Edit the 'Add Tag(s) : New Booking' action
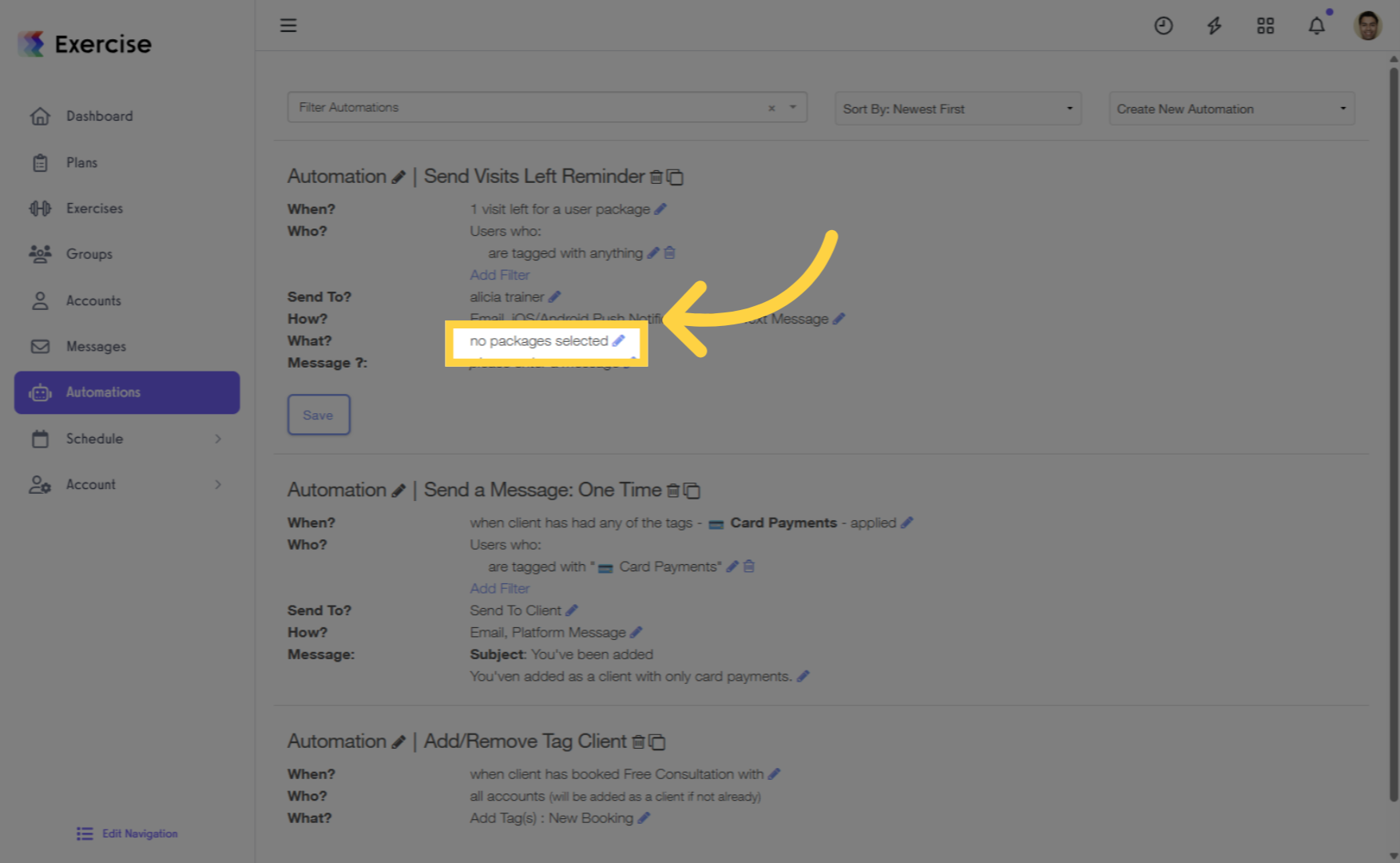 pyautogui.click(x=644, y=818)
